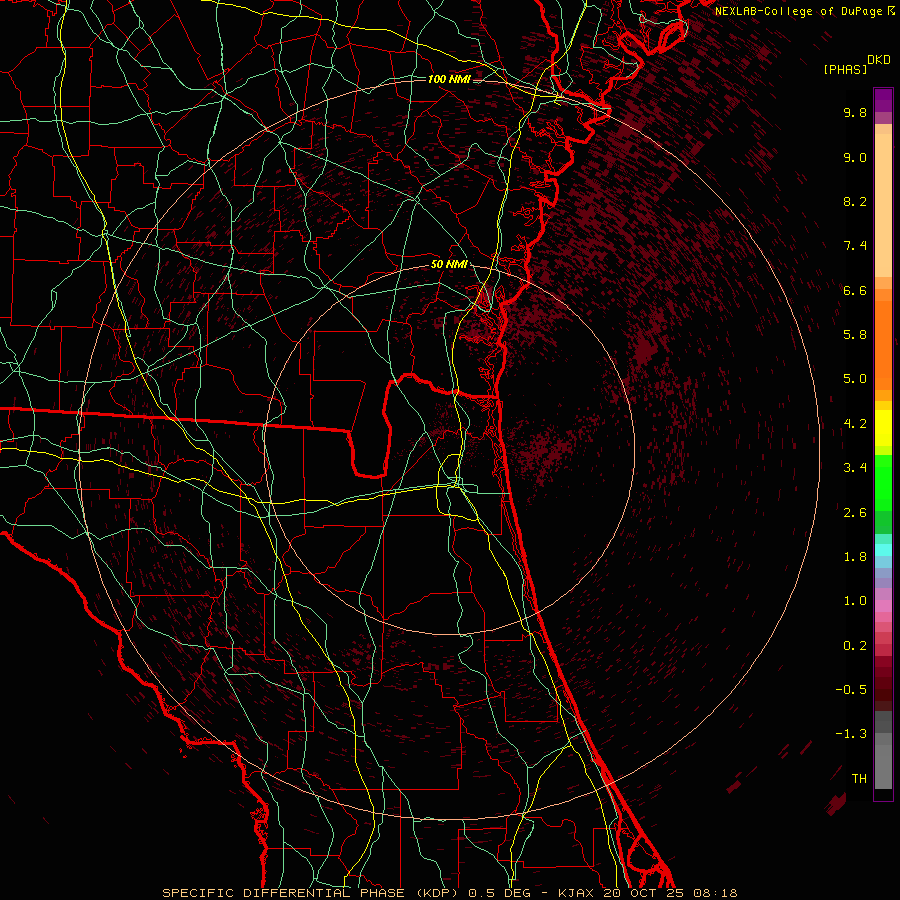Select the 9.8 value on color scale
Viewport: 900px width, 900px height.
[855, 112]
